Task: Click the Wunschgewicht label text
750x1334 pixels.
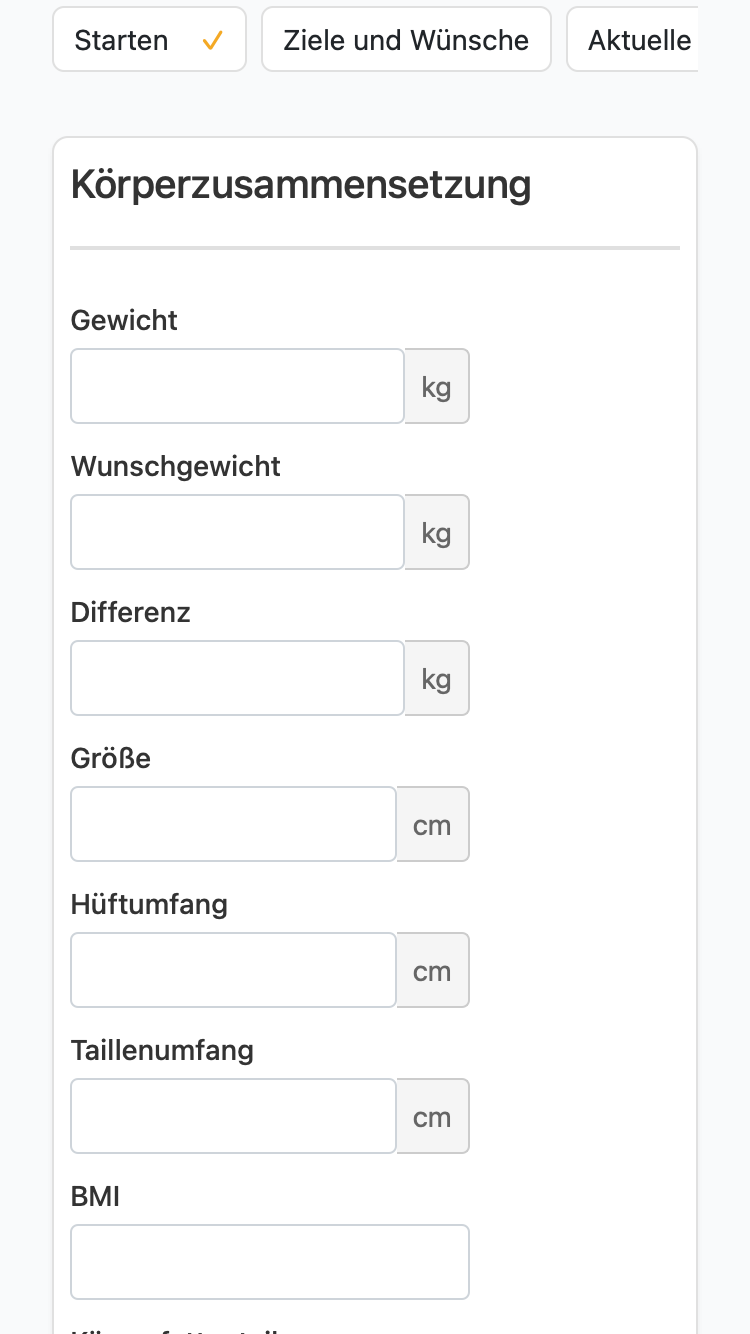Action: point(176,467)
